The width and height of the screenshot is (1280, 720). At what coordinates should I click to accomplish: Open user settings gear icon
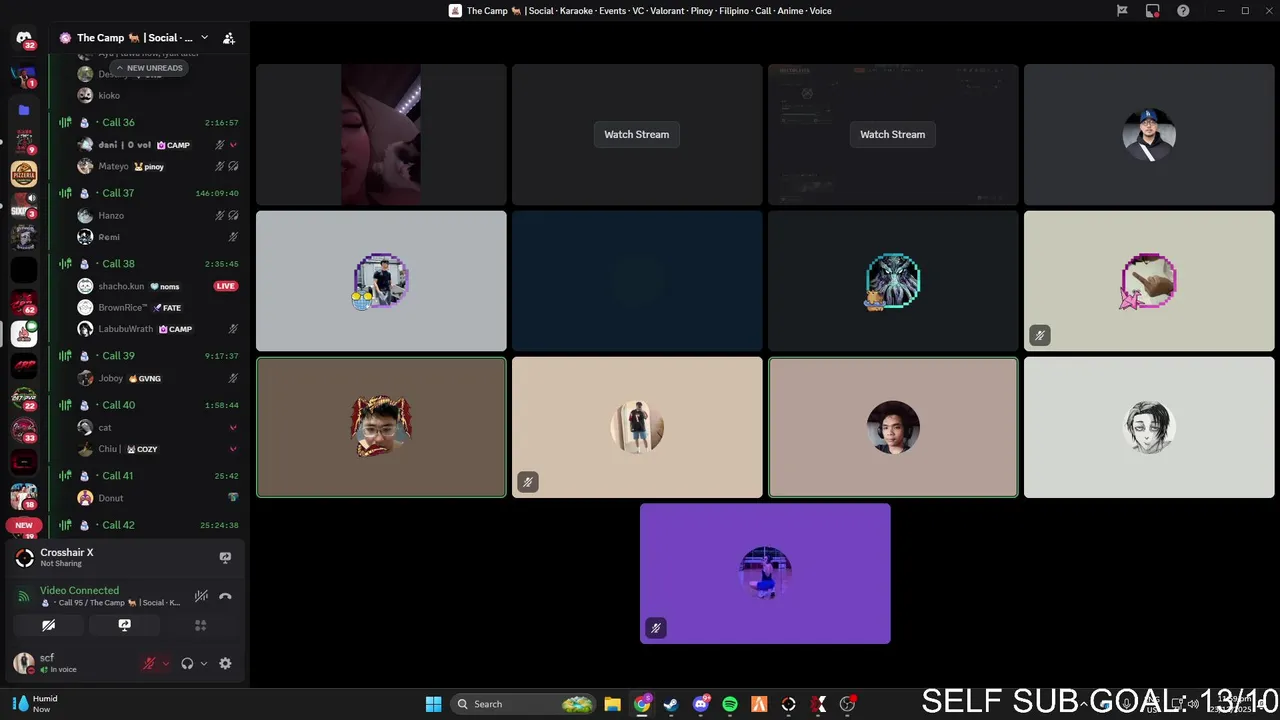[x=225, y=663]
